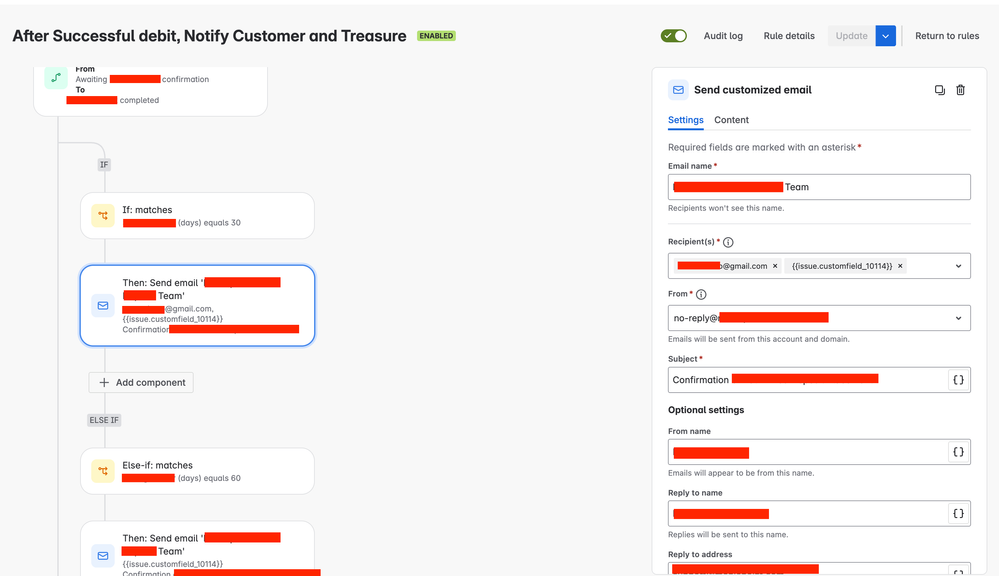Click the Email name input field
999x576 pixels.
point(819,187)
